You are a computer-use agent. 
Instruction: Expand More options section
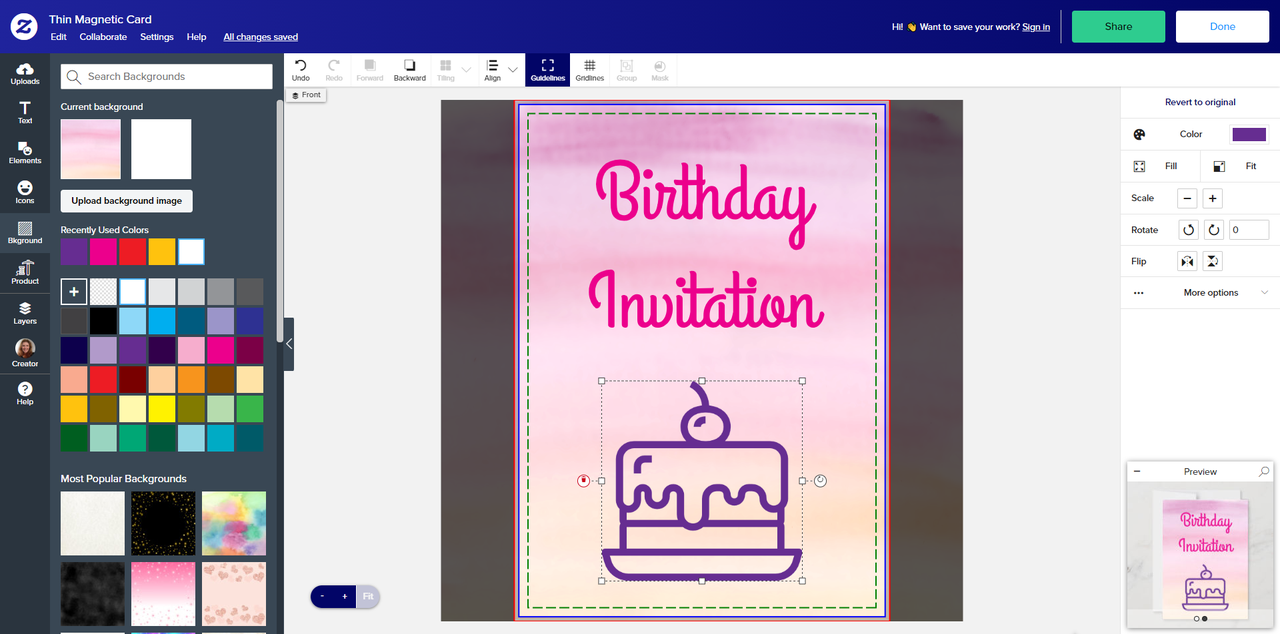point(1200,293)
